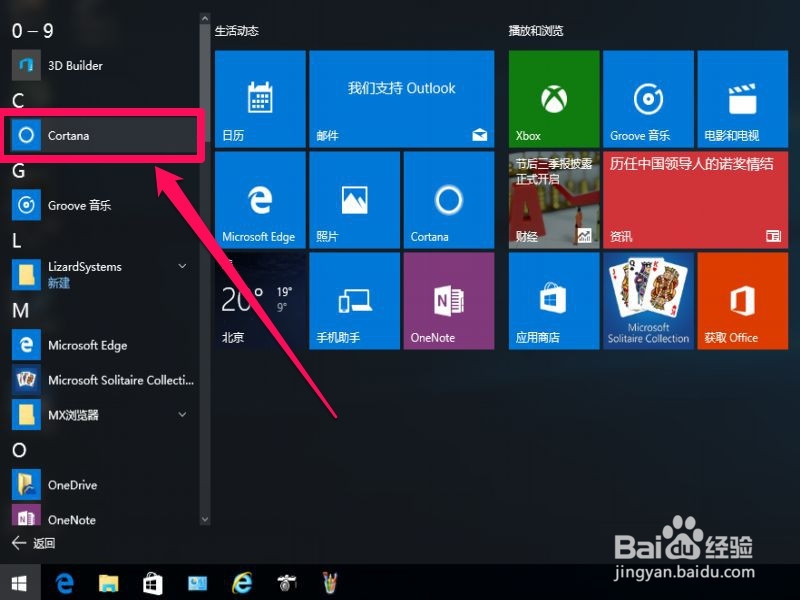Click the 播放和浏览 group title
Screen dimensions: 800x600
pos(536,31)
